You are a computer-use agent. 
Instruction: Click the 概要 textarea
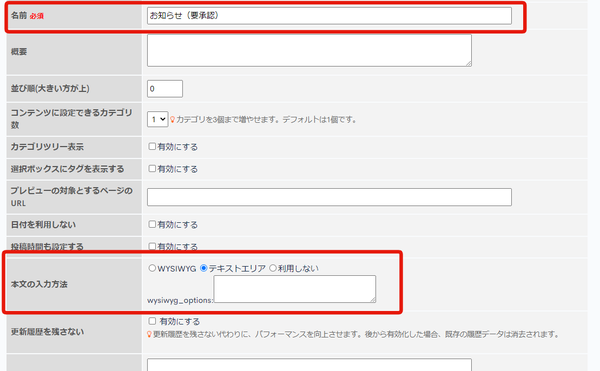click(x=309, y=50)
